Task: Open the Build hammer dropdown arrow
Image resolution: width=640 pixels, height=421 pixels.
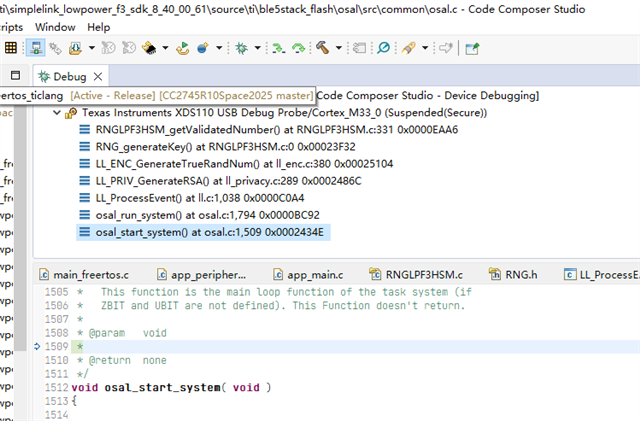Action: click(x=339, y=48)
